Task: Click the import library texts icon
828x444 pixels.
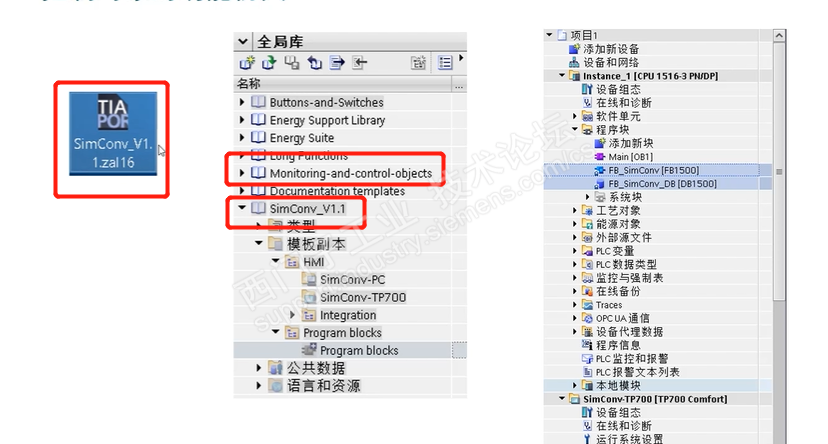Action: coord(360,63)
